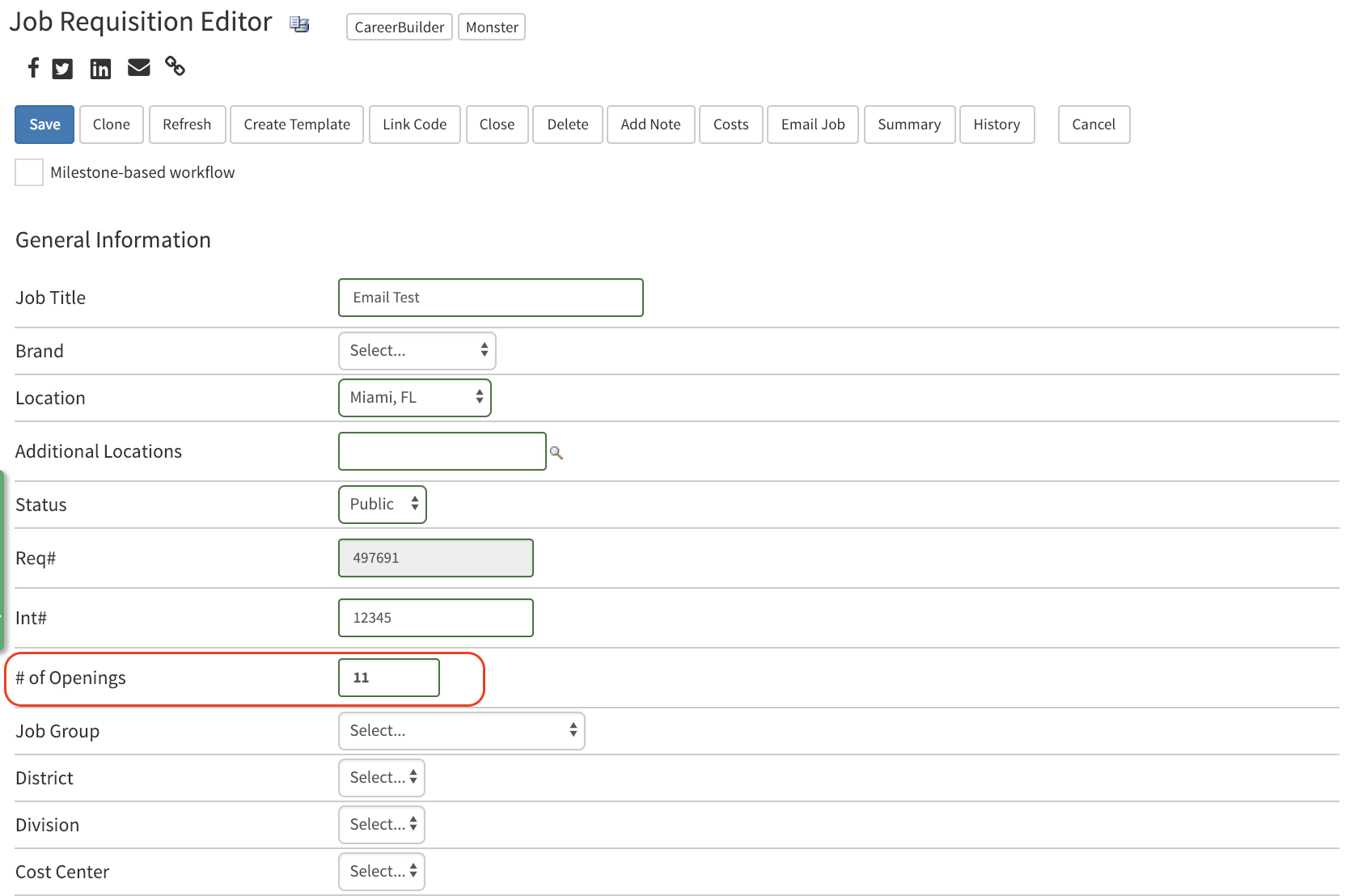Image resolution: width=1367 pixels, height=896 pixels.
Task: Open the Brand dropdown
Action: pos(417,350)
